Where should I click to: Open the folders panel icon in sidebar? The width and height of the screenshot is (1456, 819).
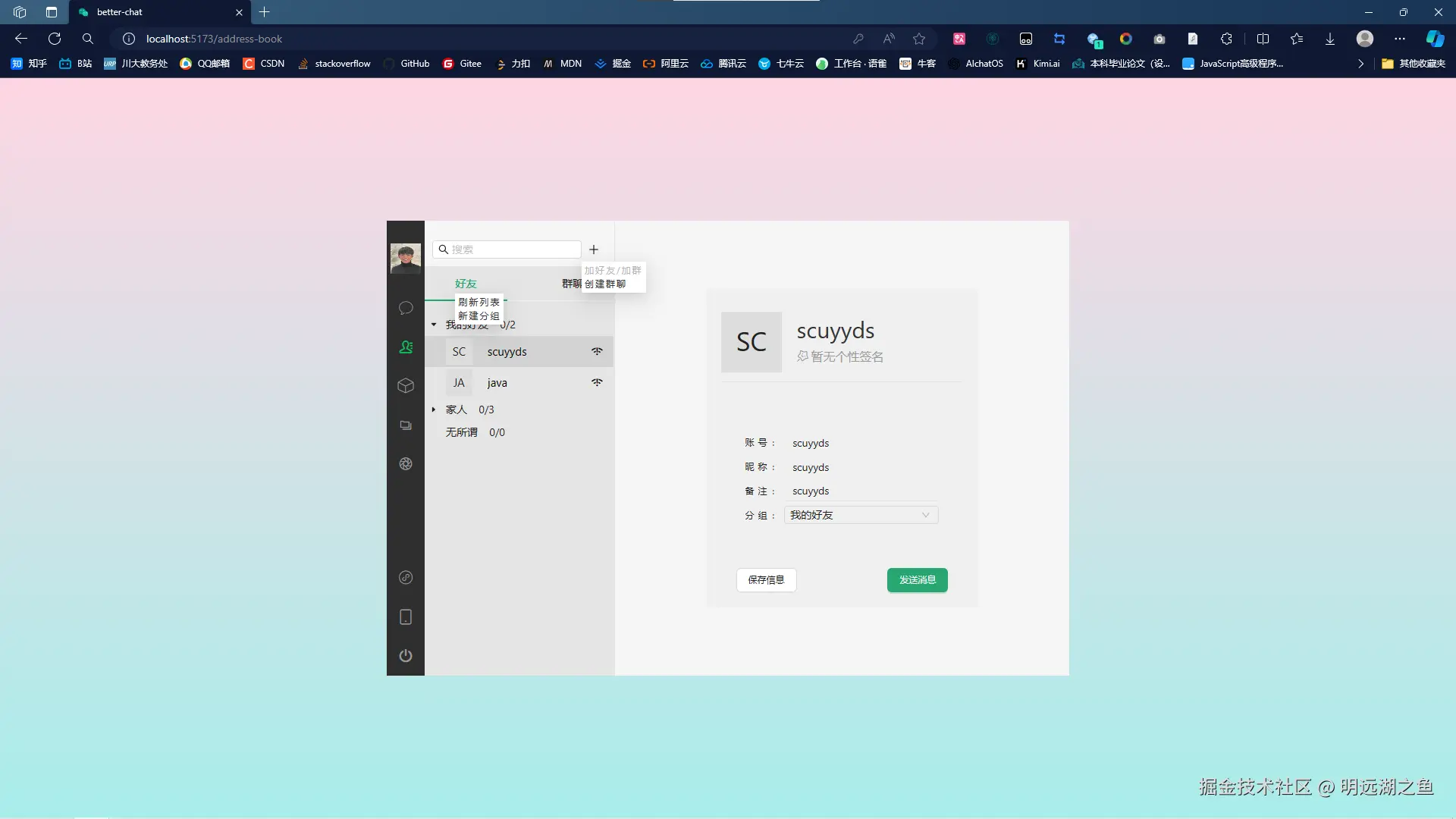pyautogui.click(x=406, y=425)
